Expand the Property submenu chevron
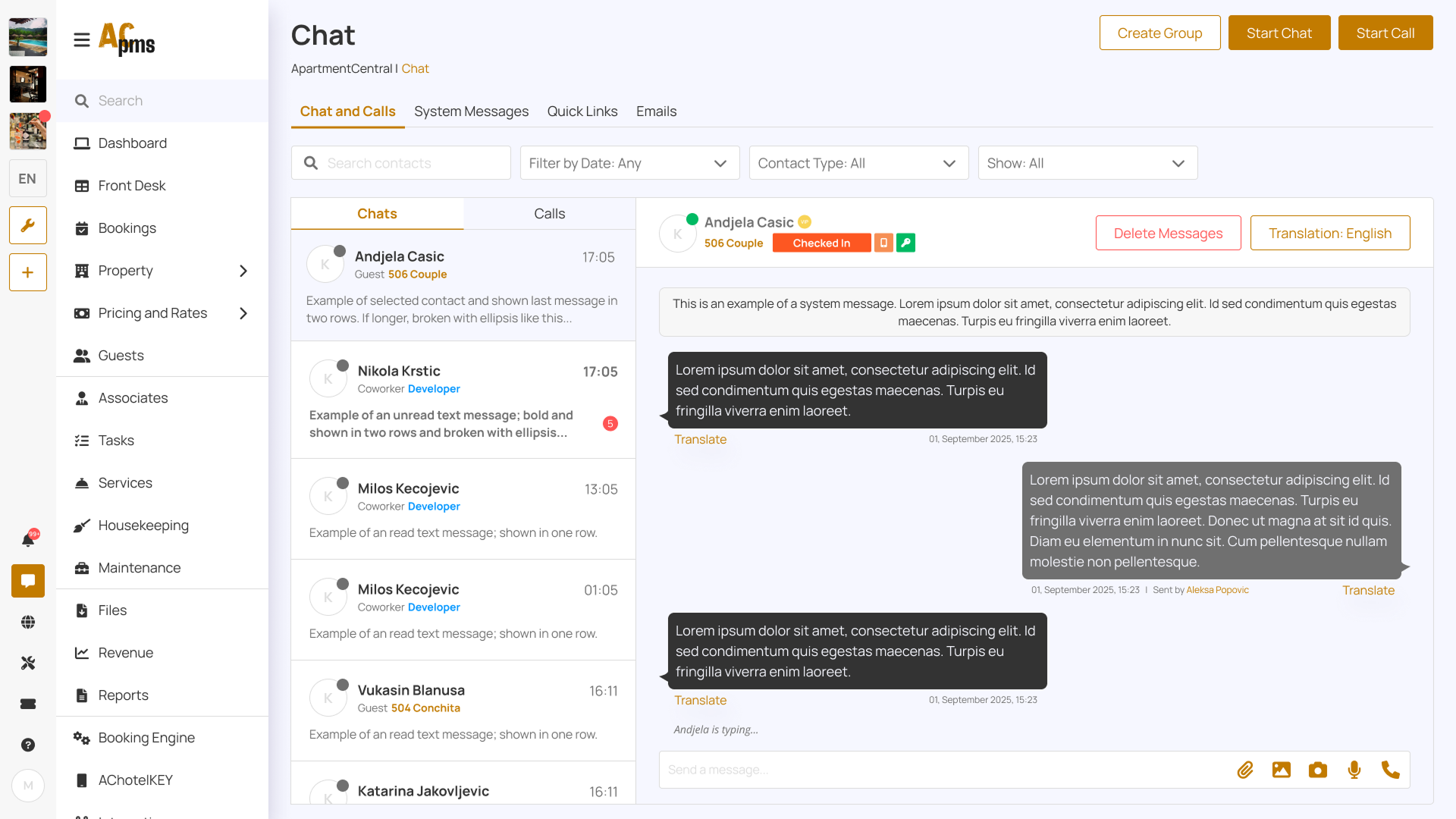 [x=243, y=271]
